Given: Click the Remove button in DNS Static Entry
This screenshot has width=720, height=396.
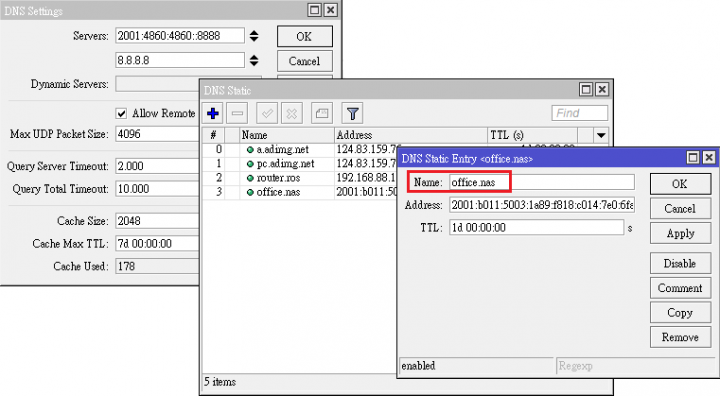Looking at the screenshot, I should coord(680,337).
